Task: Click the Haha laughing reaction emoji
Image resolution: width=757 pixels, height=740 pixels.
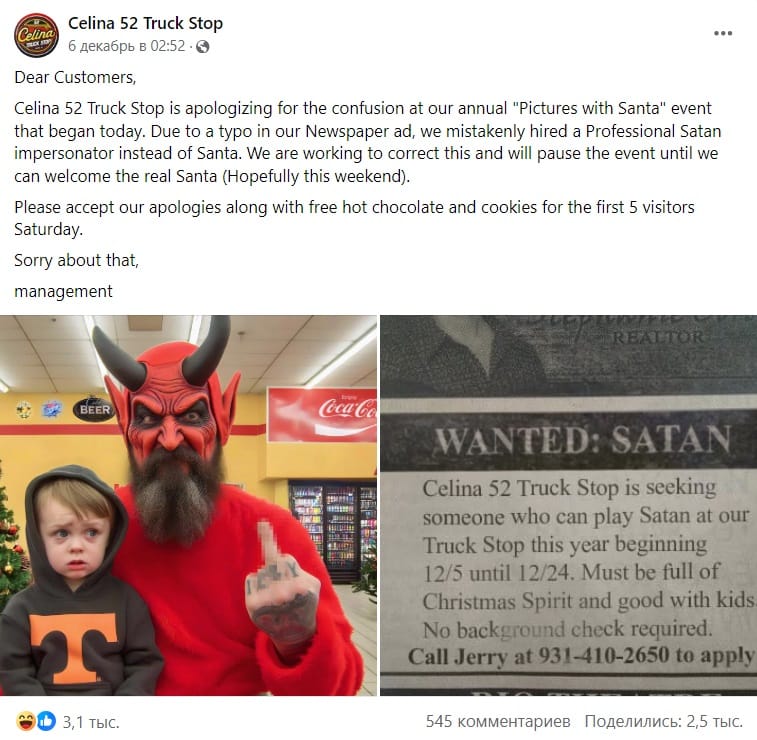Action: coord(25,721)
